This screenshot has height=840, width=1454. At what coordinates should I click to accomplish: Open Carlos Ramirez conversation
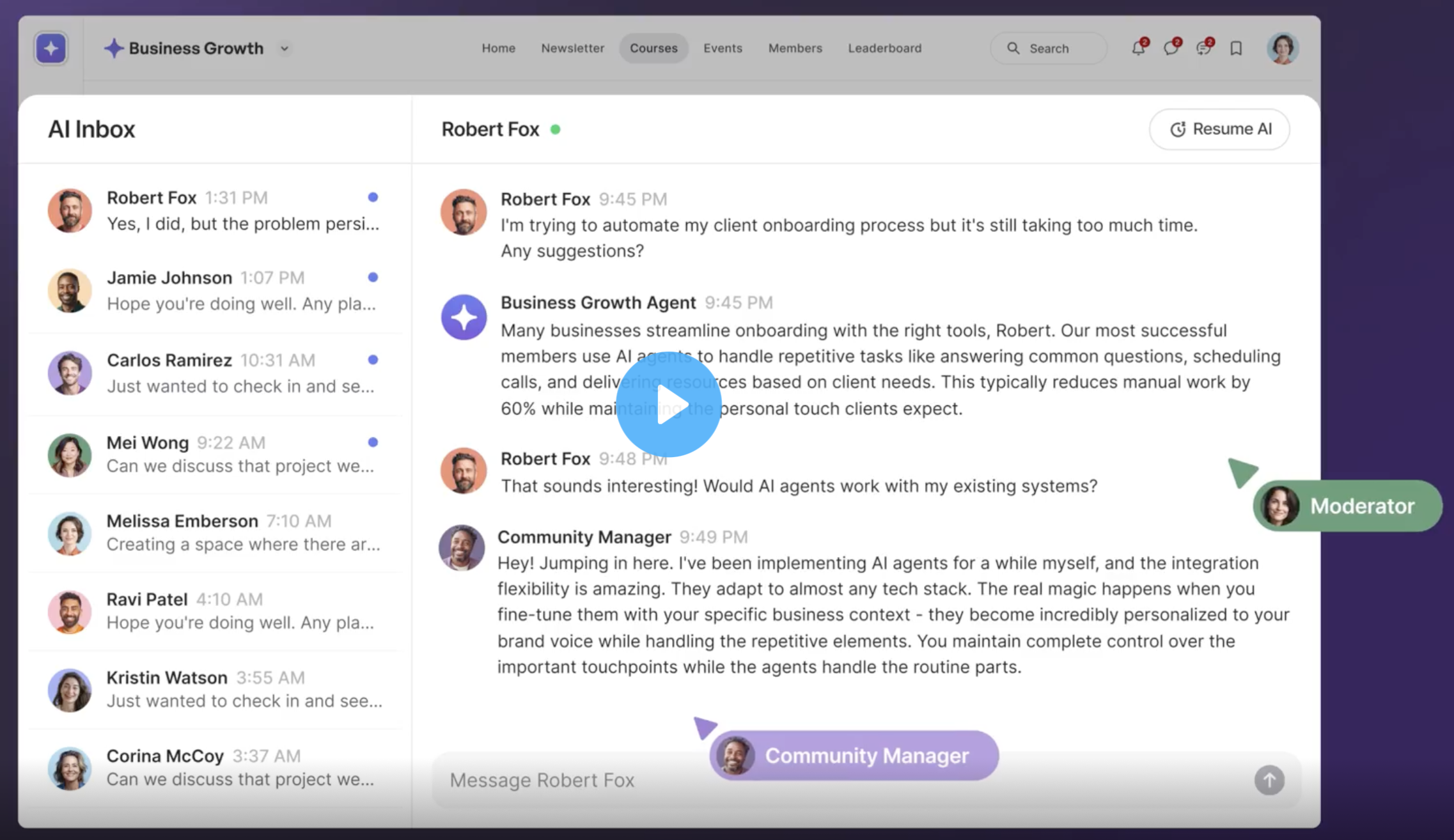point(215,373)
